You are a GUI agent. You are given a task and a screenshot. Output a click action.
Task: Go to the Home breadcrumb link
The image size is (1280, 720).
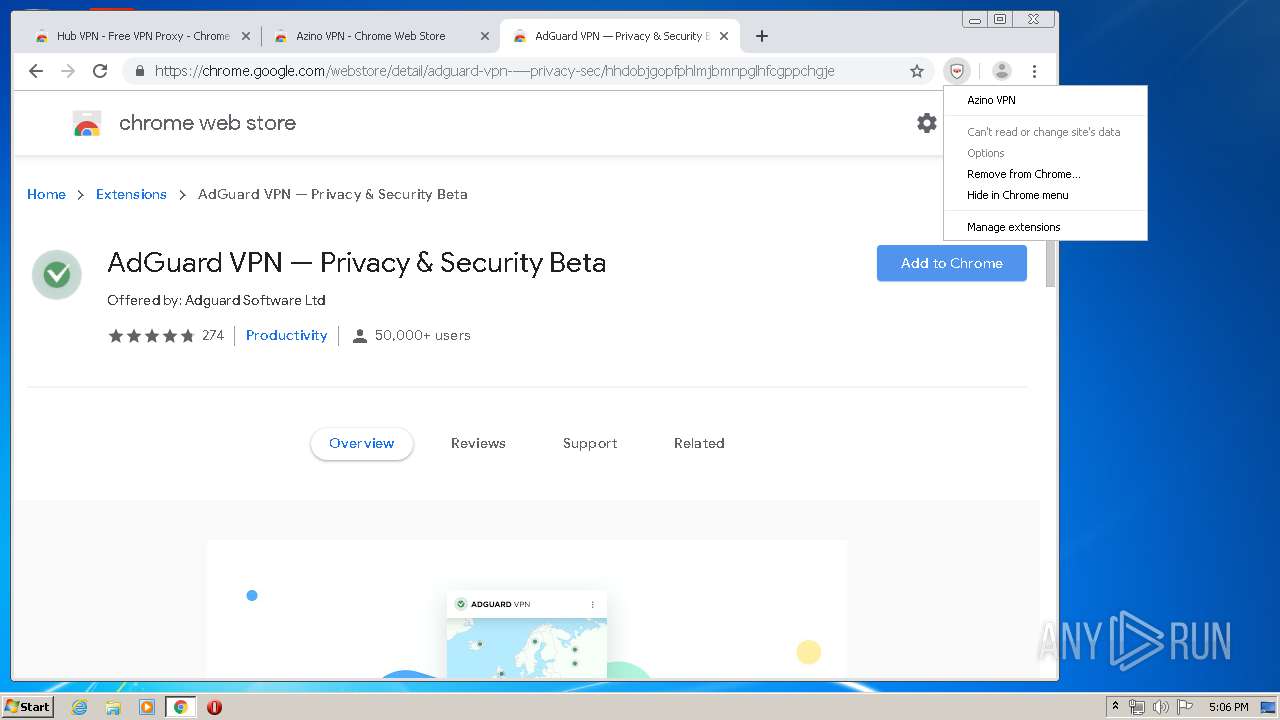46,194
